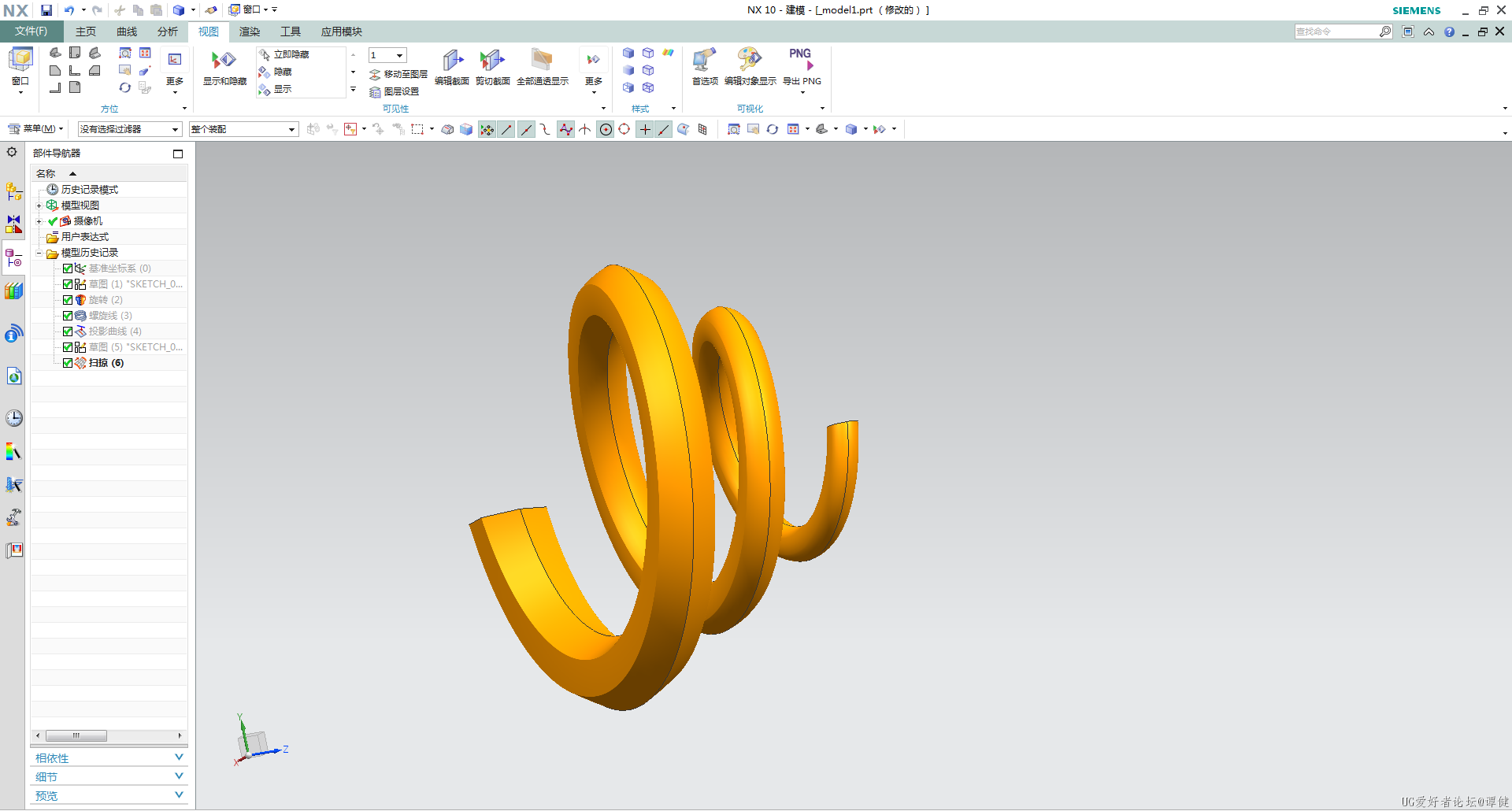Click the Save icon in quick access toolbar
1512x811 pixels.
click(46, 10)
